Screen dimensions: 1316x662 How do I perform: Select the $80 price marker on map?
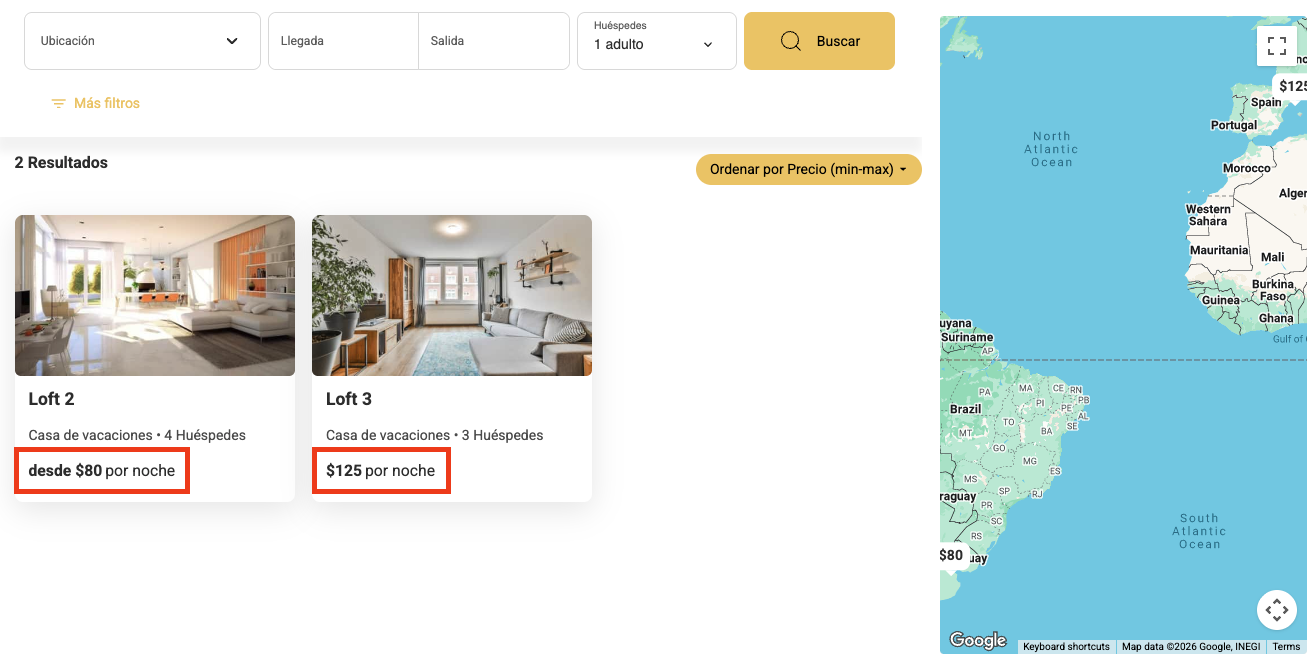pos(952,555)
